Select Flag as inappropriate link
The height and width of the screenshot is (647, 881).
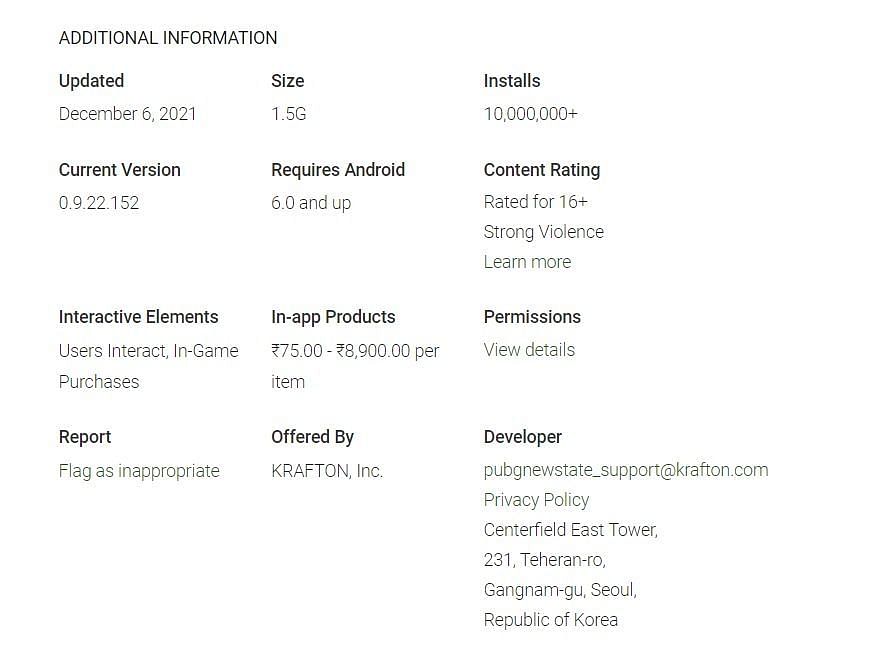(139, 471)
